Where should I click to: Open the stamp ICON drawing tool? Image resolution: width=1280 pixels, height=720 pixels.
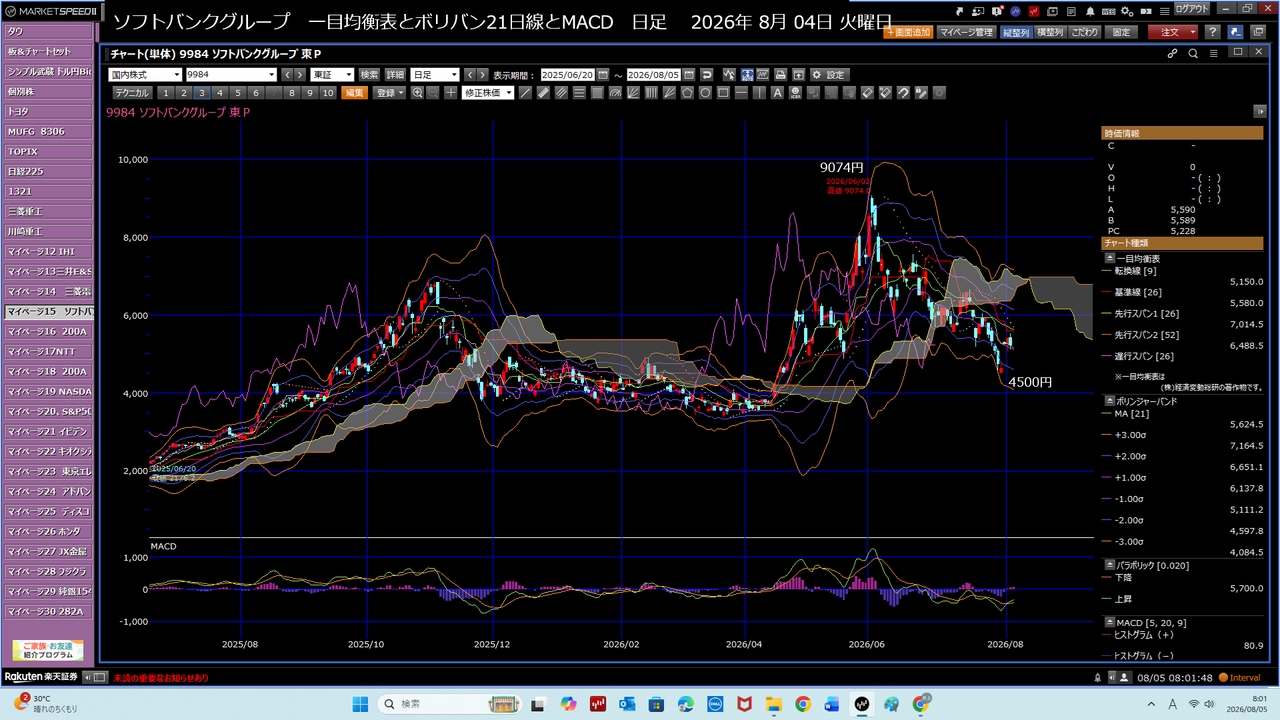(795, 93)
